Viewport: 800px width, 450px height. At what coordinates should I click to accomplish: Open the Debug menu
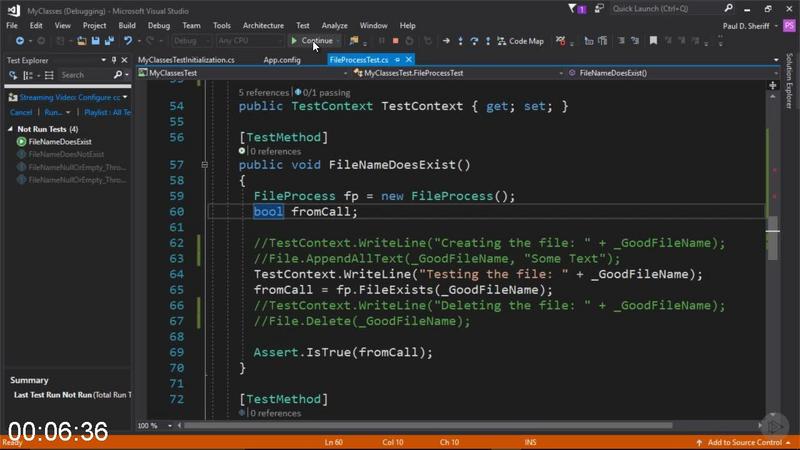159,26
